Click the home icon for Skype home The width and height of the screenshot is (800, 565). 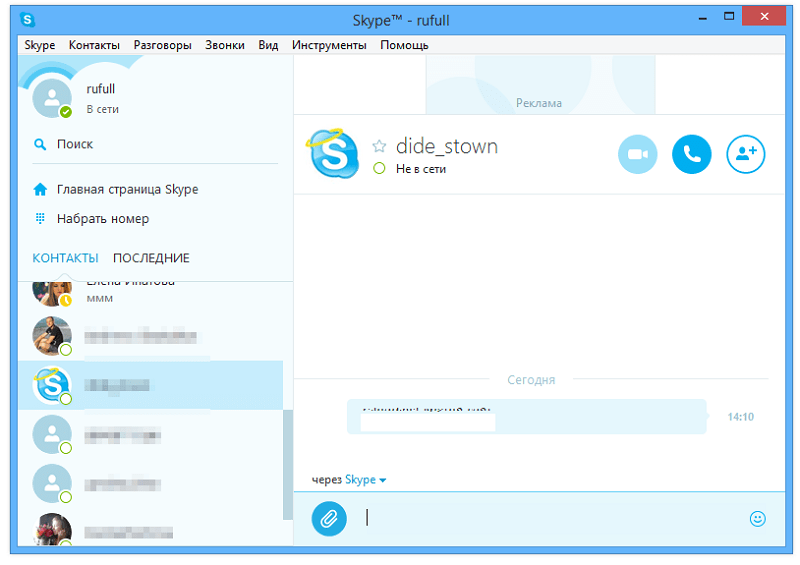(x=40, y=189)
